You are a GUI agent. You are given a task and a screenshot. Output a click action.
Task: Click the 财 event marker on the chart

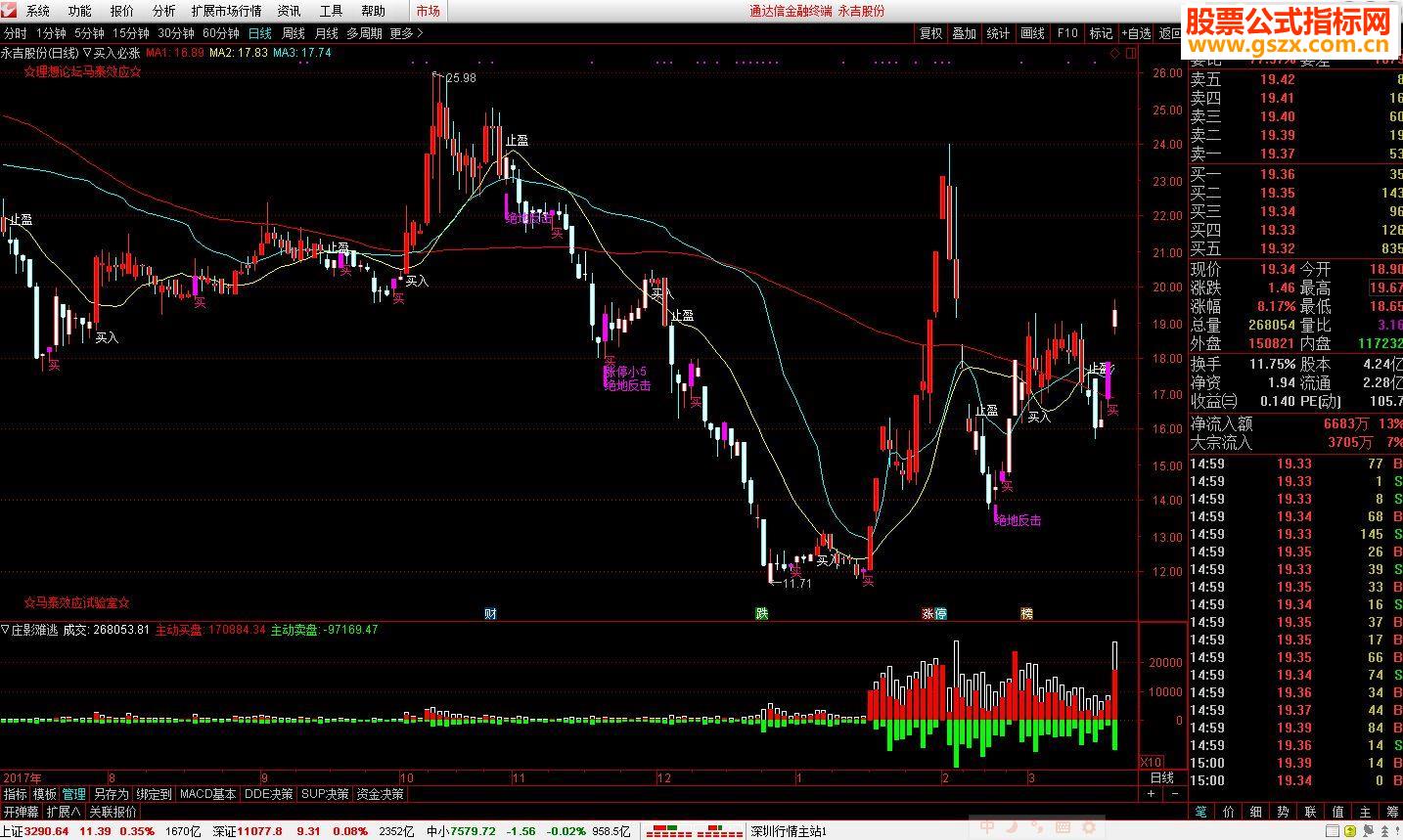coord(490,613)
